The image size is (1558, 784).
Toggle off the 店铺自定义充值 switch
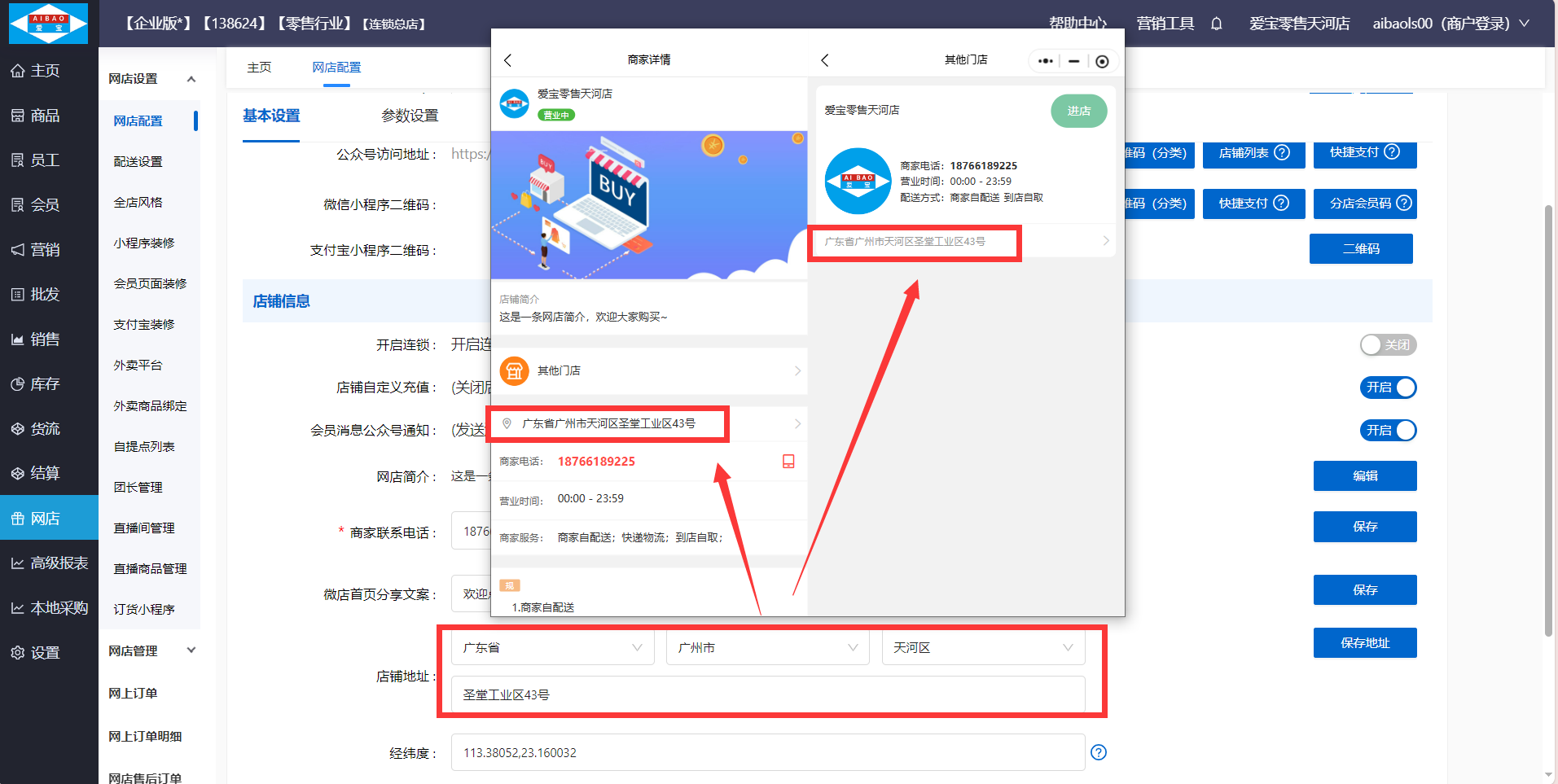click(1388, 388)
